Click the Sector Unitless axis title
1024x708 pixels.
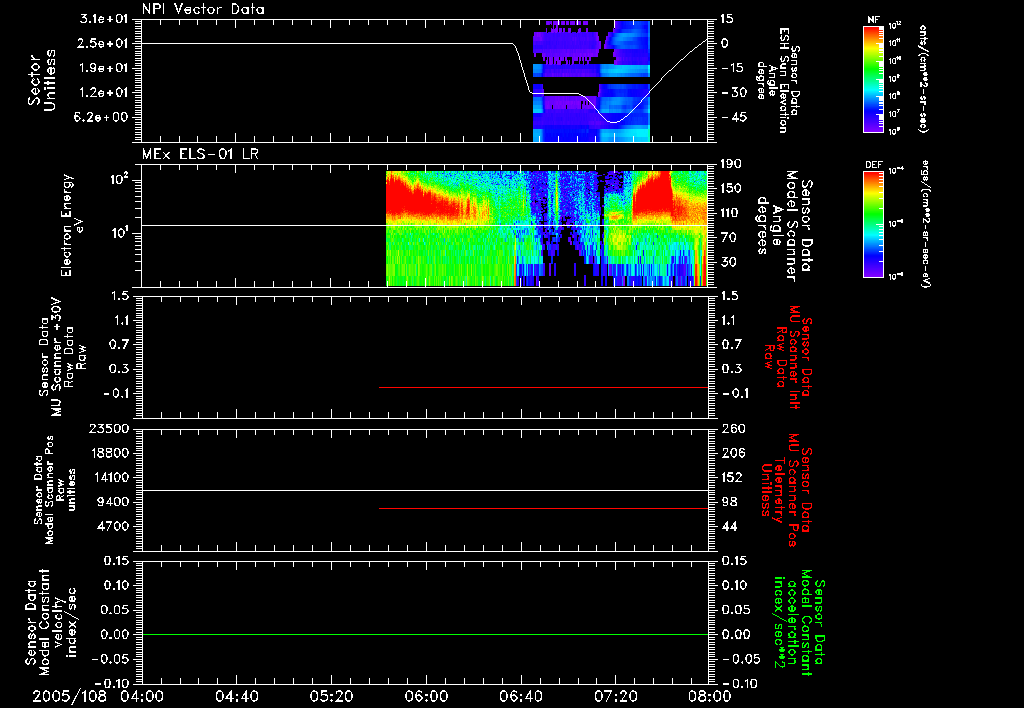click(42, 80)
